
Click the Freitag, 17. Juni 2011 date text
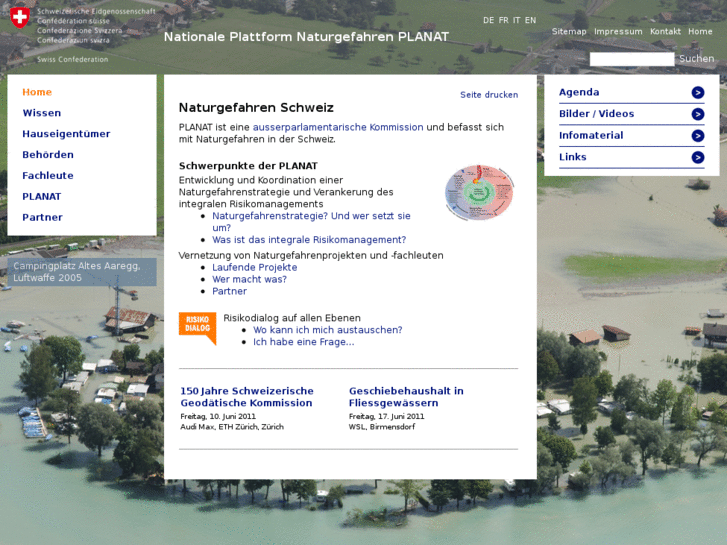coord(386,417)
